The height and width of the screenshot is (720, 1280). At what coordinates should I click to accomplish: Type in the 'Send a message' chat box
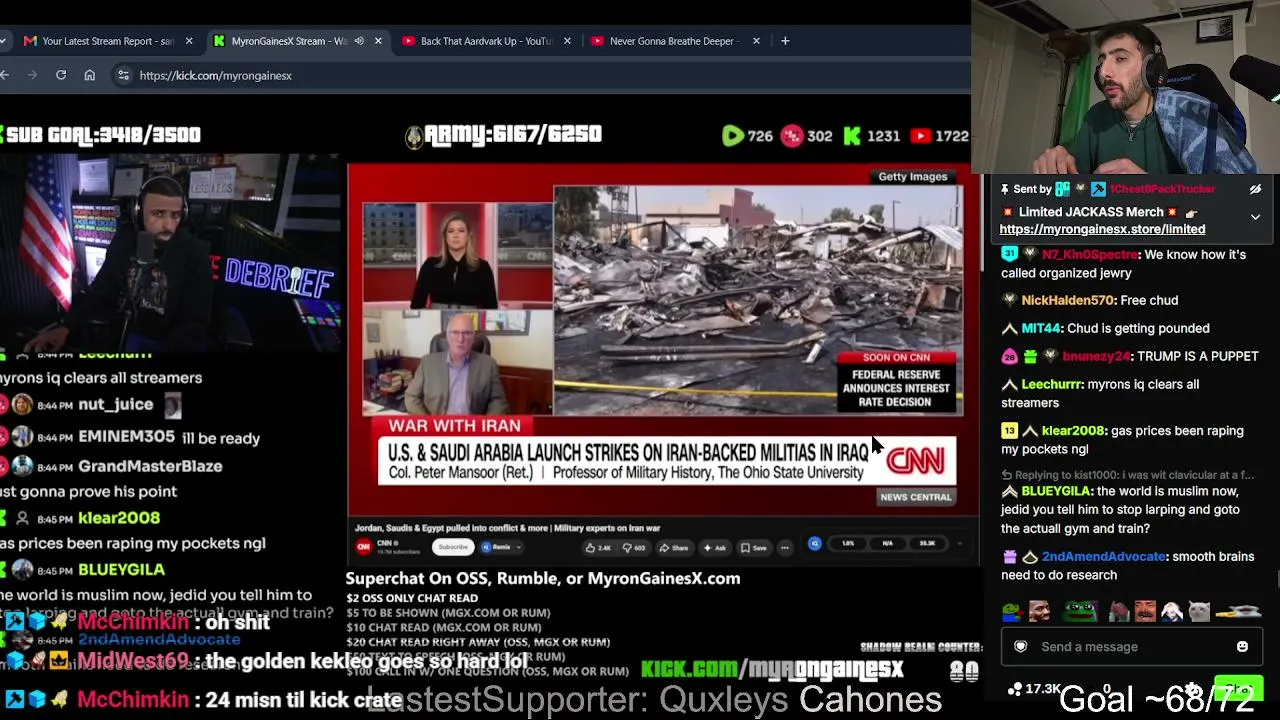tap(1130, 647)
